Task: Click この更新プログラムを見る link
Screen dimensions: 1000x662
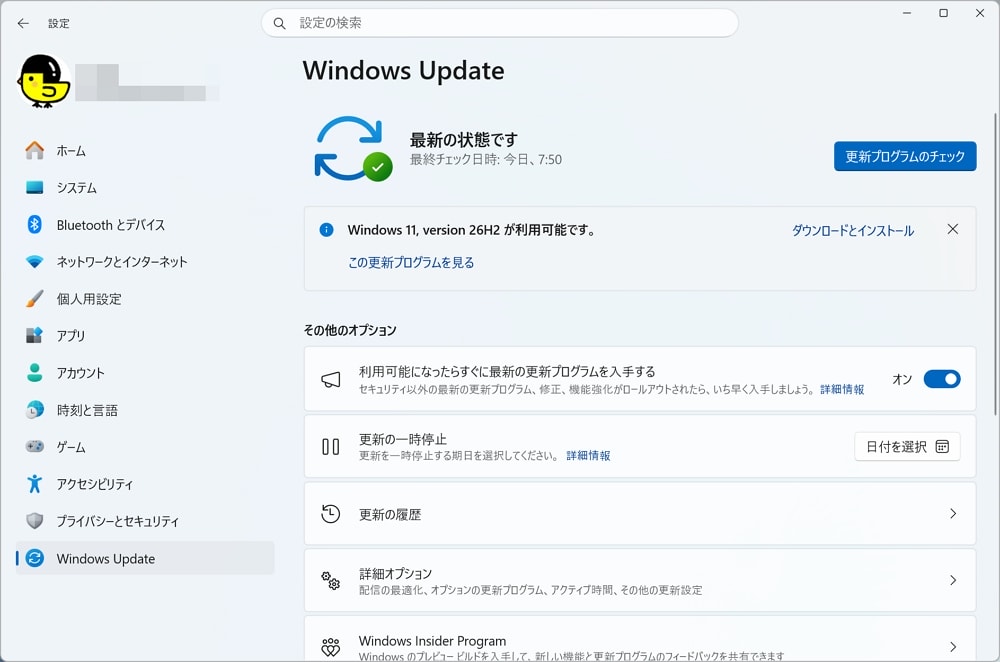Action: pos(411,262)
